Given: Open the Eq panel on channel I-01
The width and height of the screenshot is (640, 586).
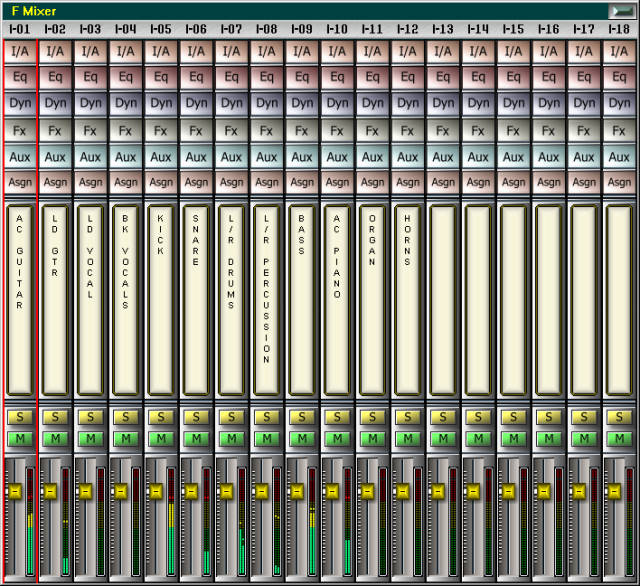Looking at the screenshot, I should tap(20, 76).
